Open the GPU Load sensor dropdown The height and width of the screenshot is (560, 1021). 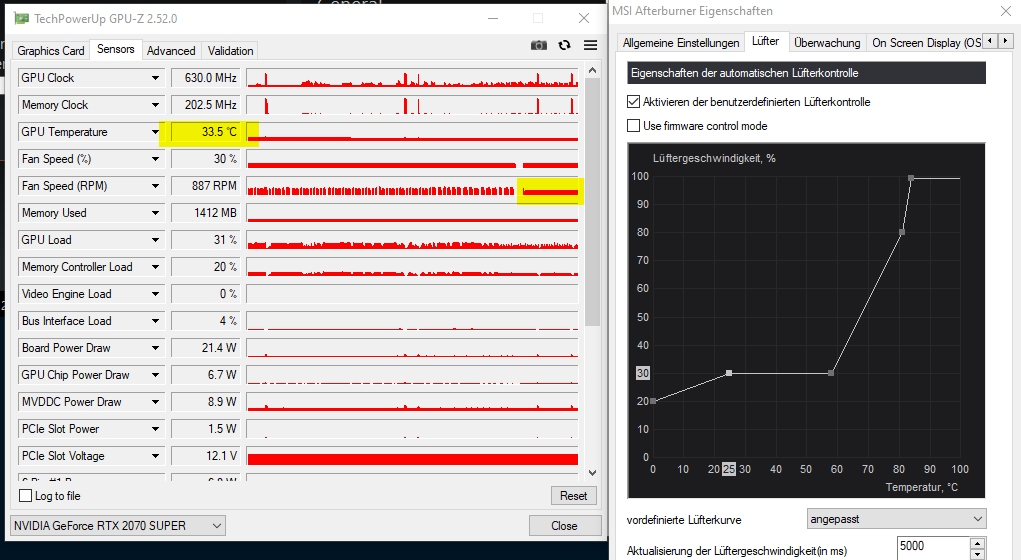click(155, 240)
